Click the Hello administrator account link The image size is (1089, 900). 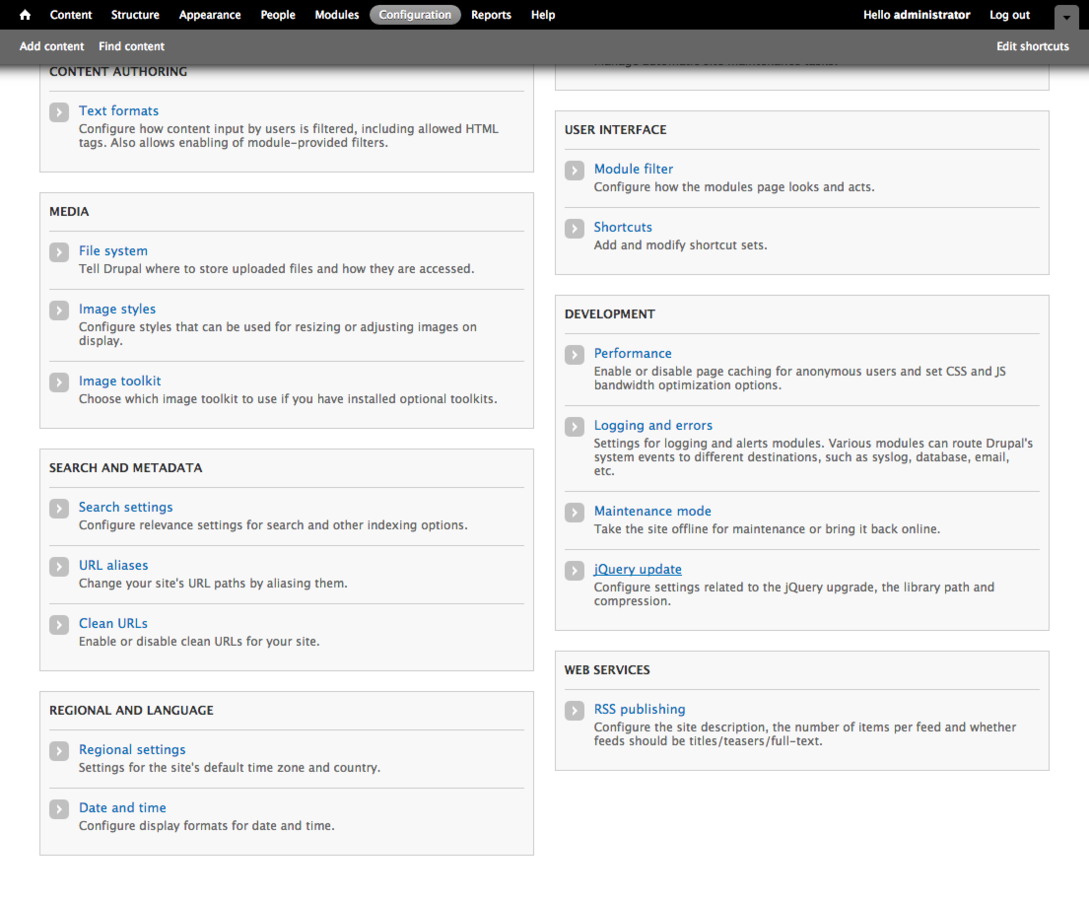917,15
